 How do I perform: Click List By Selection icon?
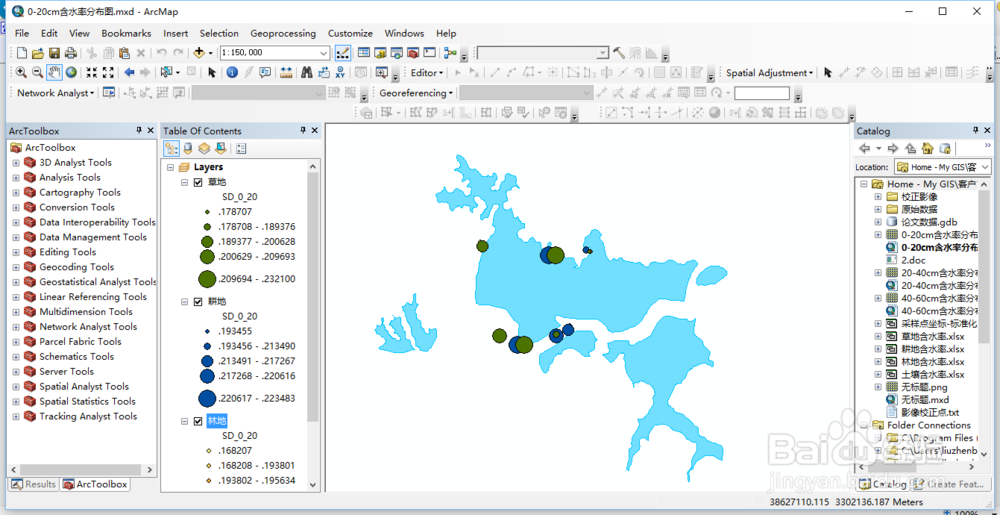point(220,149)
